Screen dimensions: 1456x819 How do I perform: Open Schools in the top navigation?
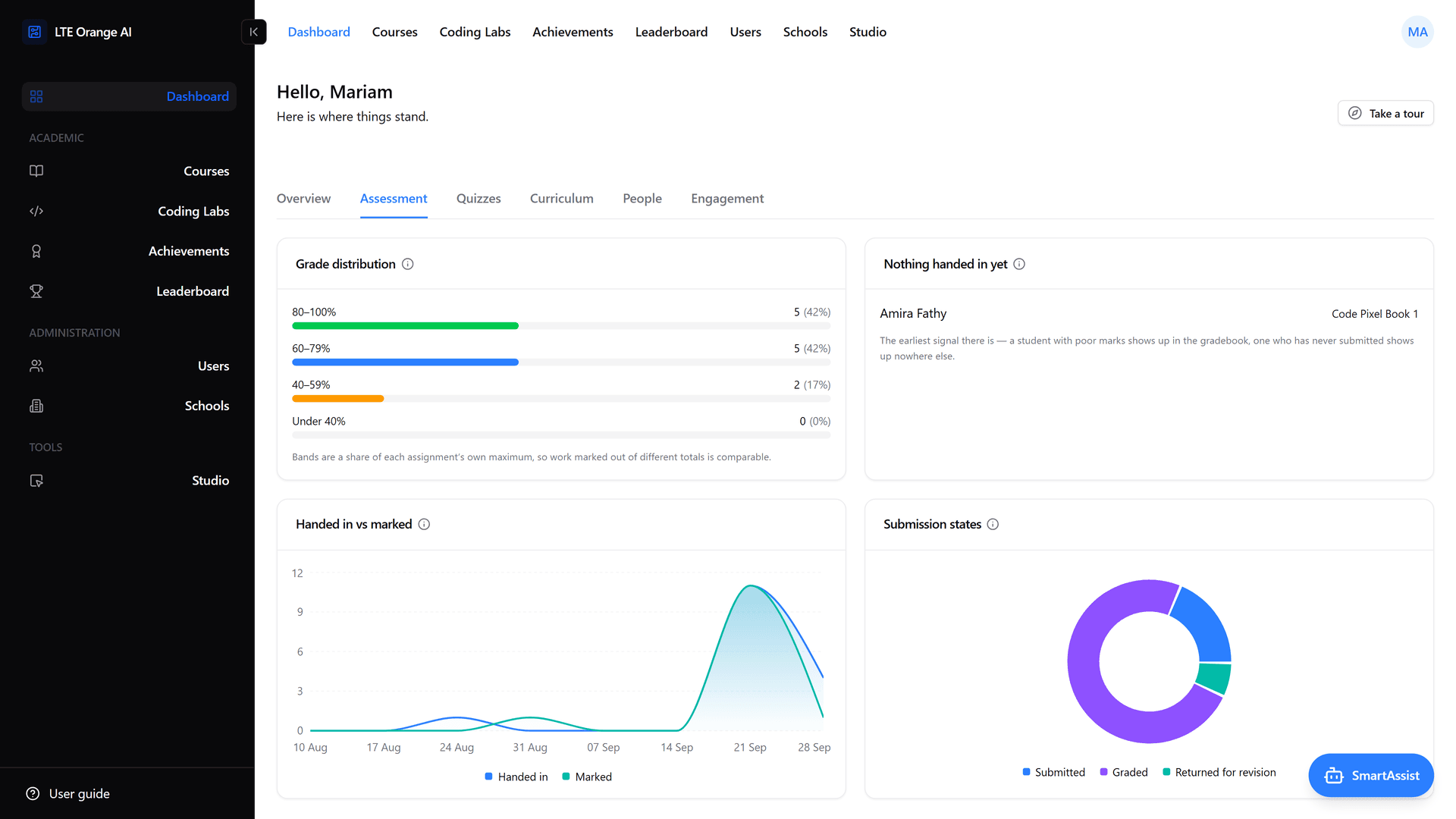[x=805, y=32]
